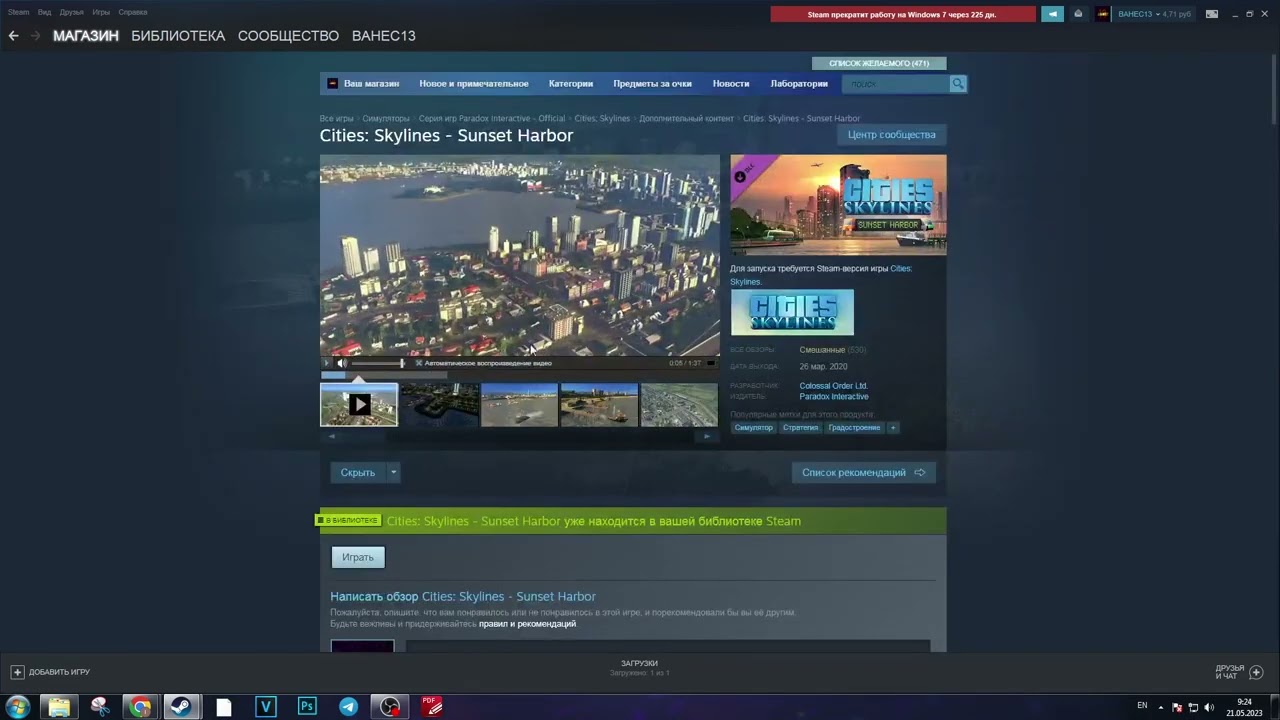The width and height of the screenshot is (1280, 720).
Task: Select the trailer thumbnail with play icon
Action: pyautogui.click(x=359, y=405)
